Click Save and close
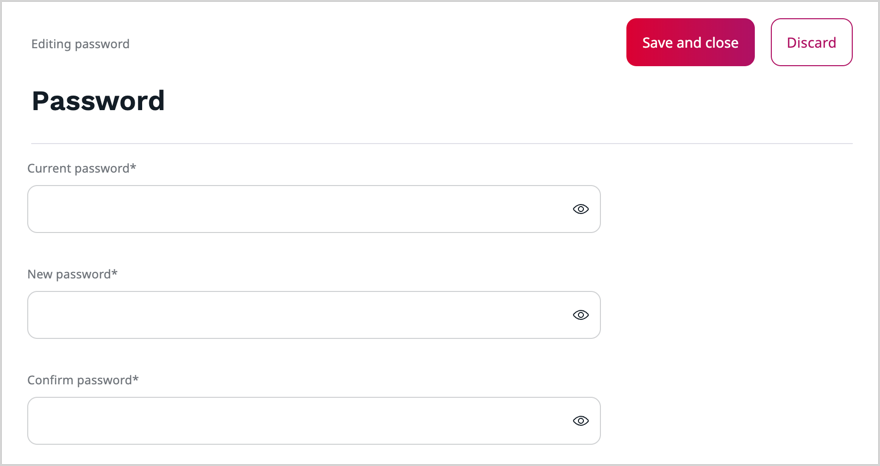The height and width of the screenshot is (466, 880). click(690, 43)
